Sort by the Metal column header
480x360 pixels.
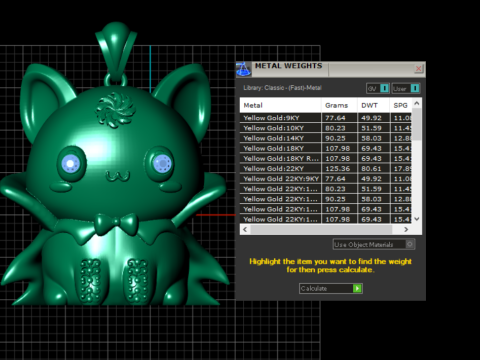pos(280,105)
